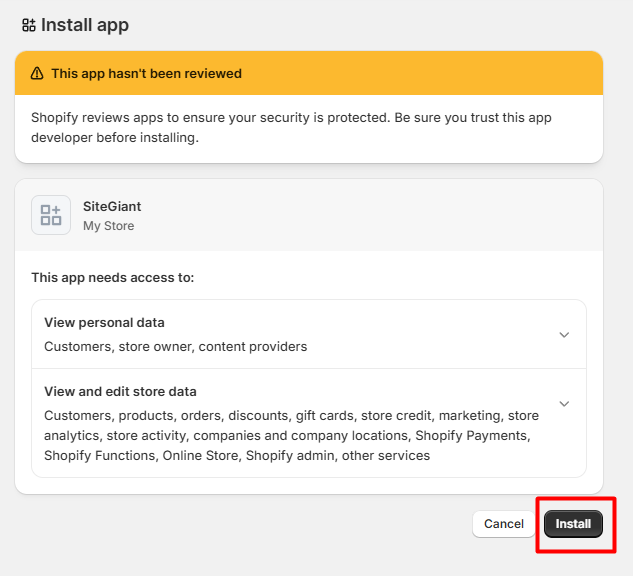Click the Shopify security review description text
The height and width of the screenshot is (576, 633).
click(x=291, y=128)
